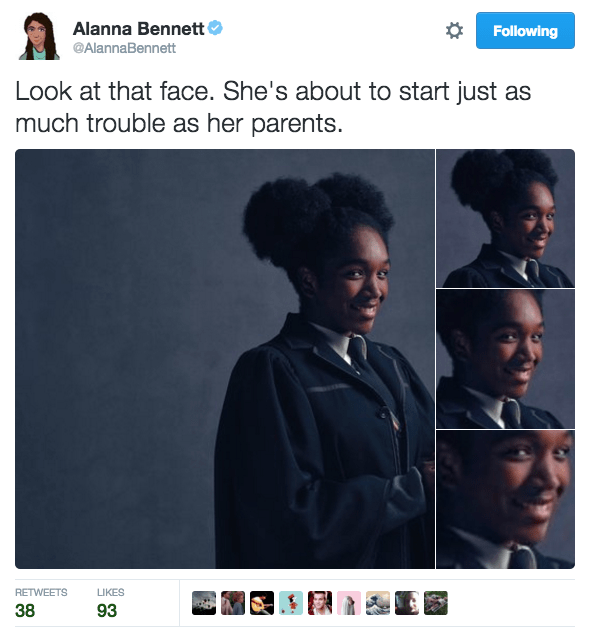Open the @AlannaBennett handle link
This screenshot has height=631, width=594.
click(x=124, y=48)
